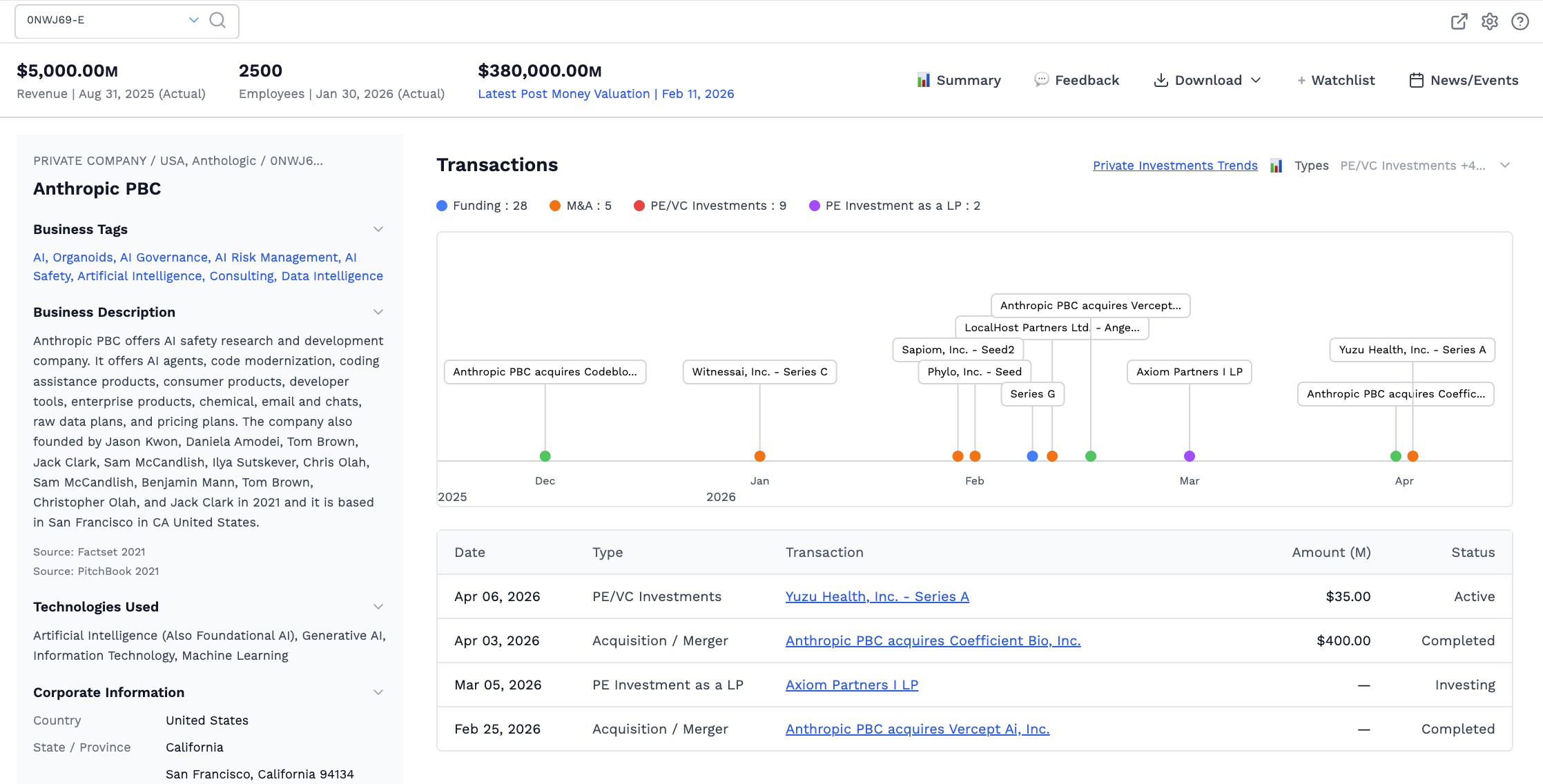1543x784 pixels.
Task: Open Anthropic PBC acquires Vercept Ai transaction
Action: click(918, 729)
